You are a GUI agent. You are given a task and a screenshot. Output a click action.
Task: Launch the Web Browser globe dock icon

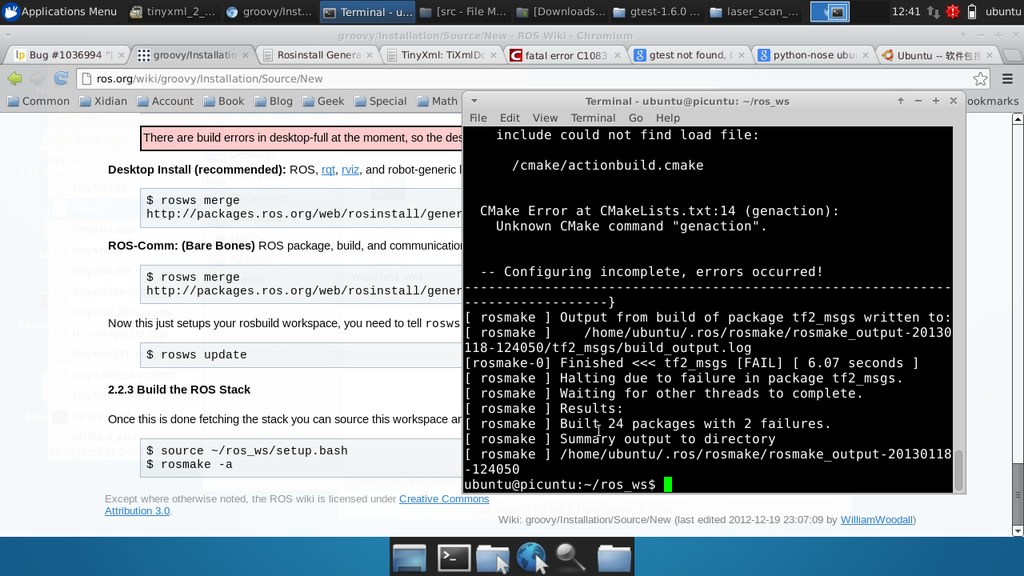[x=532, y=558]
